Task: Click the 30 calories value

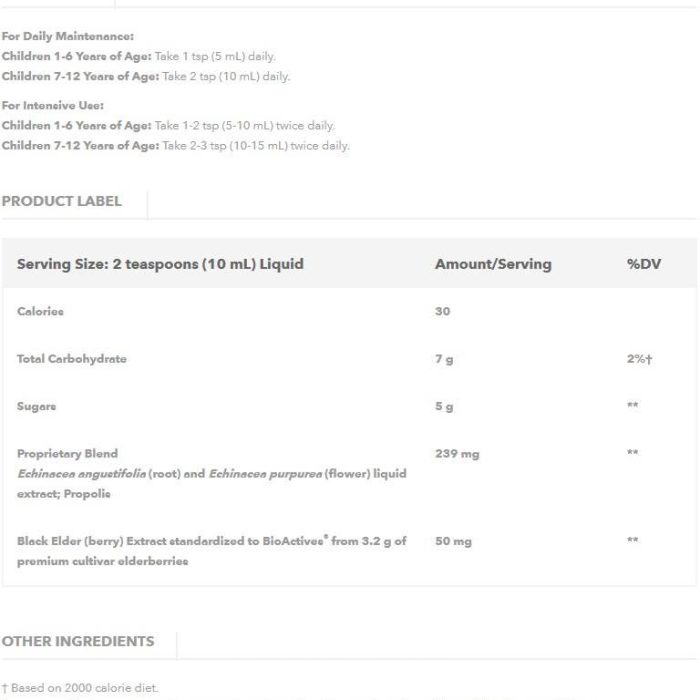Action: pyautogui.click(x=442, y=311)
